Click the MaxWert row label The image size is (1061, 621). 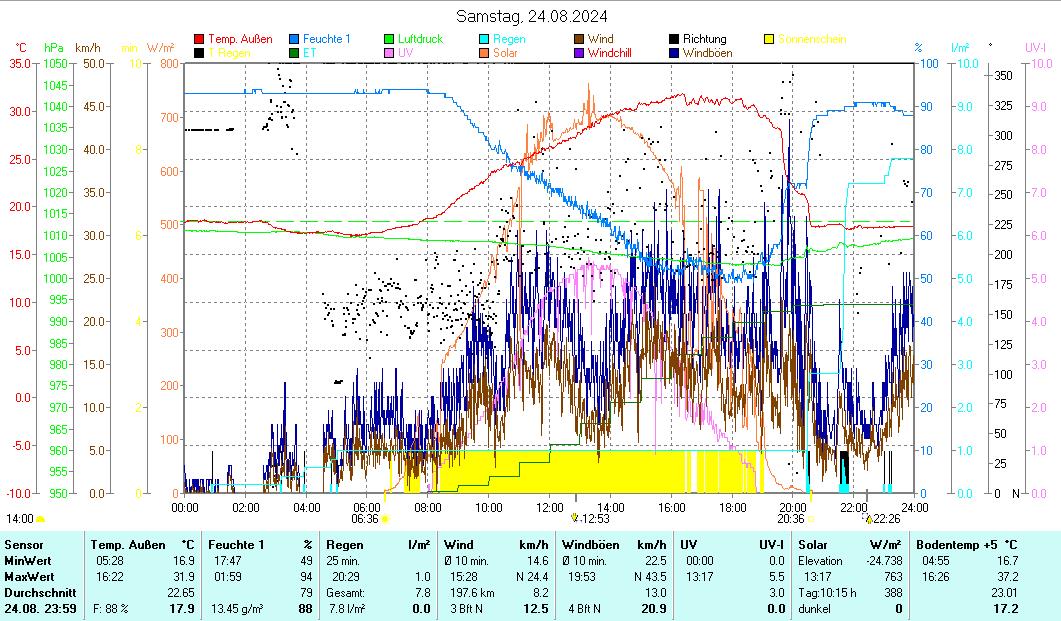coord(28,577)
